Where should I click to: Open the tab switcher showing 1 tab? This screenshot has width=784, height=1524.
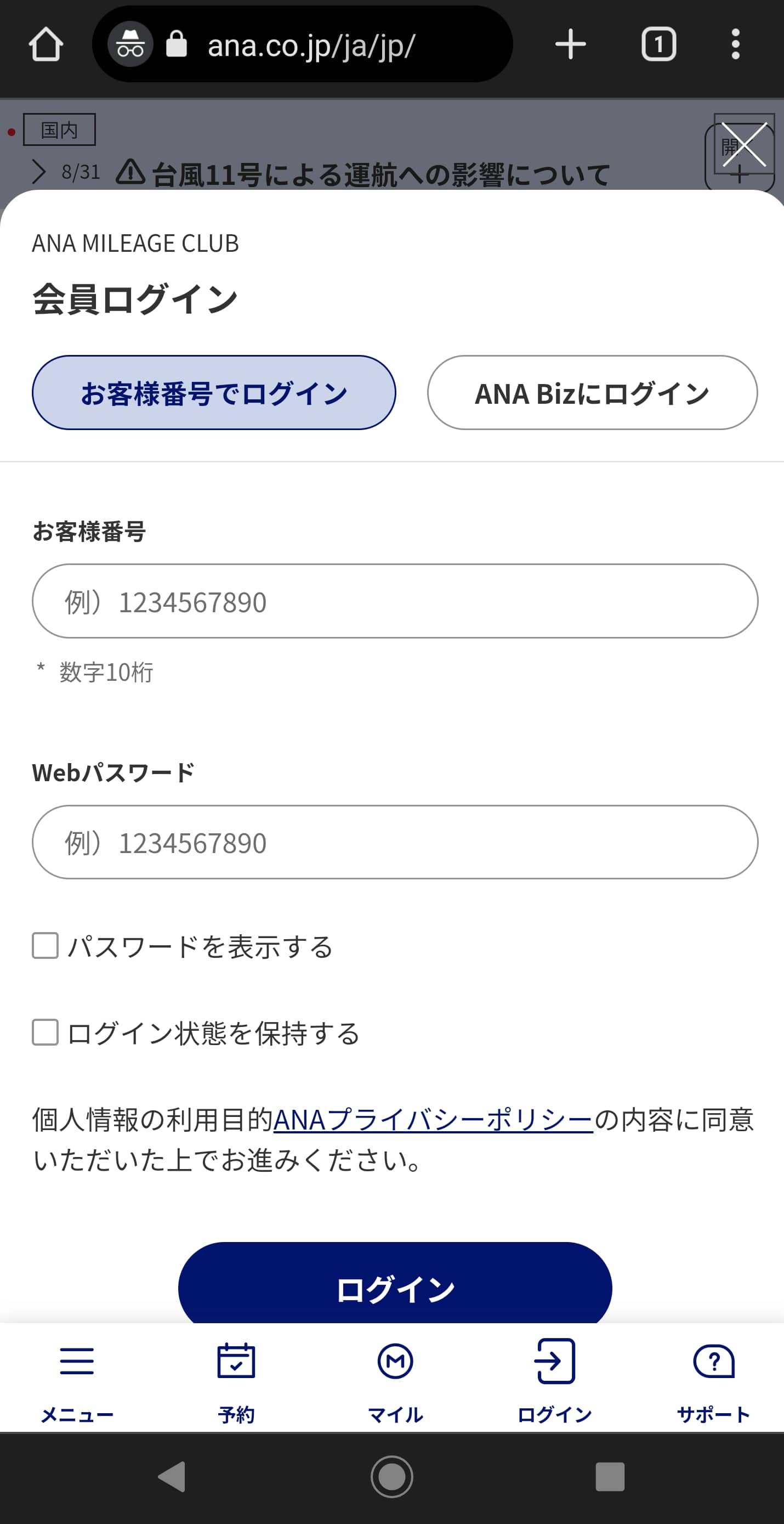(x=658, y=44)
